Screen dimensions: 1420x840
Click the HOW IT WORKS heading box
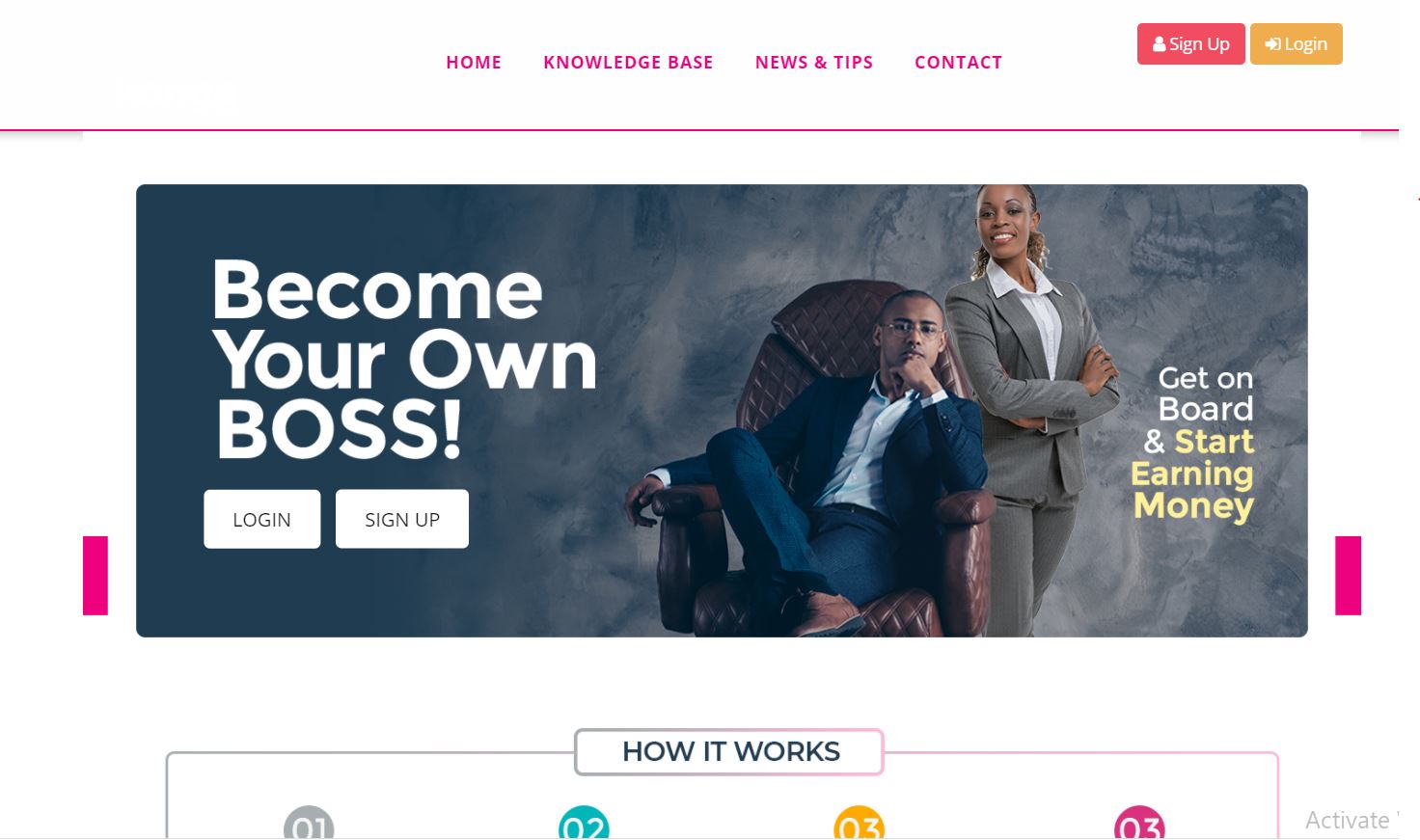pos(729,751)
